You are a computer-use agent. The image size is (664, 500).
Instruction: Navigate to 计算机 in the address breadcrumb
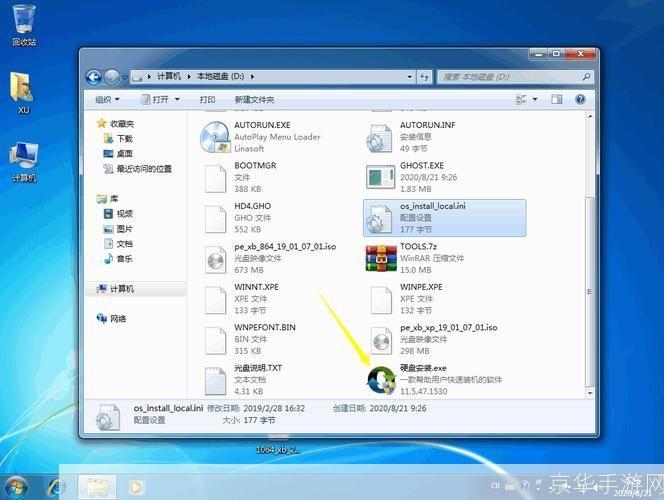click(169, 76)
